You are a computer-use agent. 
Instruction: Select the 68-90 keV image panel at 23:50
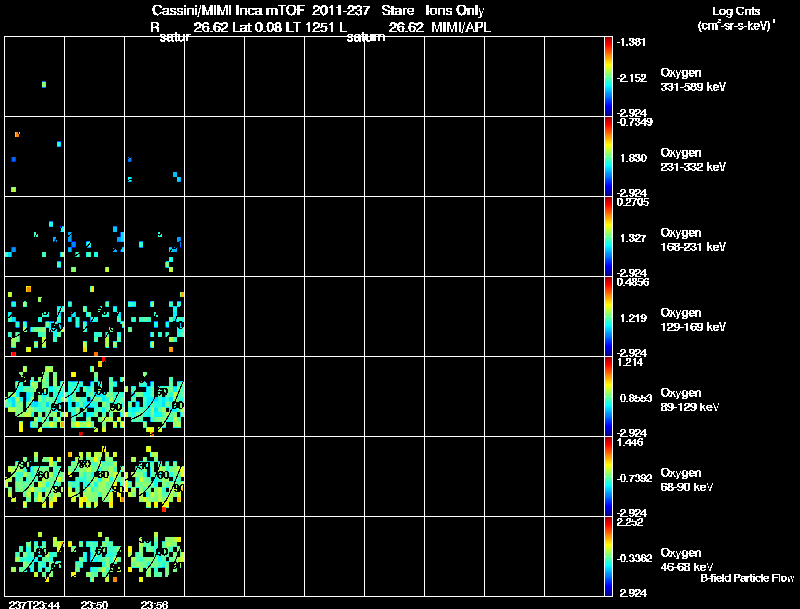(x=94, y=477)
